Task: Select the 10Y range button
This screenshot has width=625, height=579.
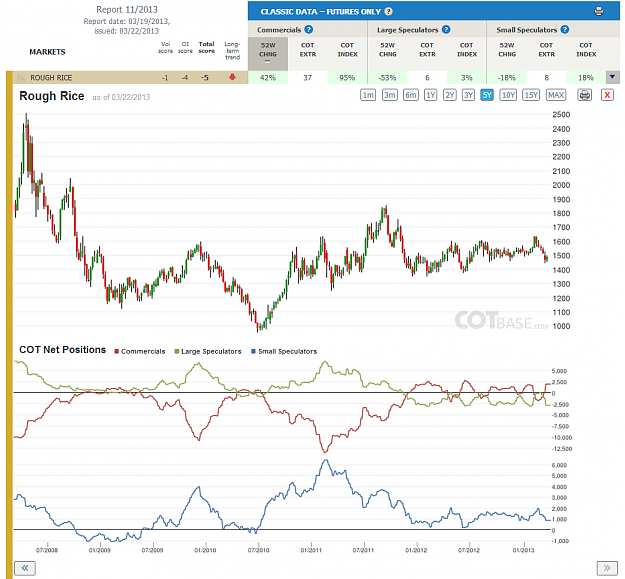Action: click(x=508, y=95)
